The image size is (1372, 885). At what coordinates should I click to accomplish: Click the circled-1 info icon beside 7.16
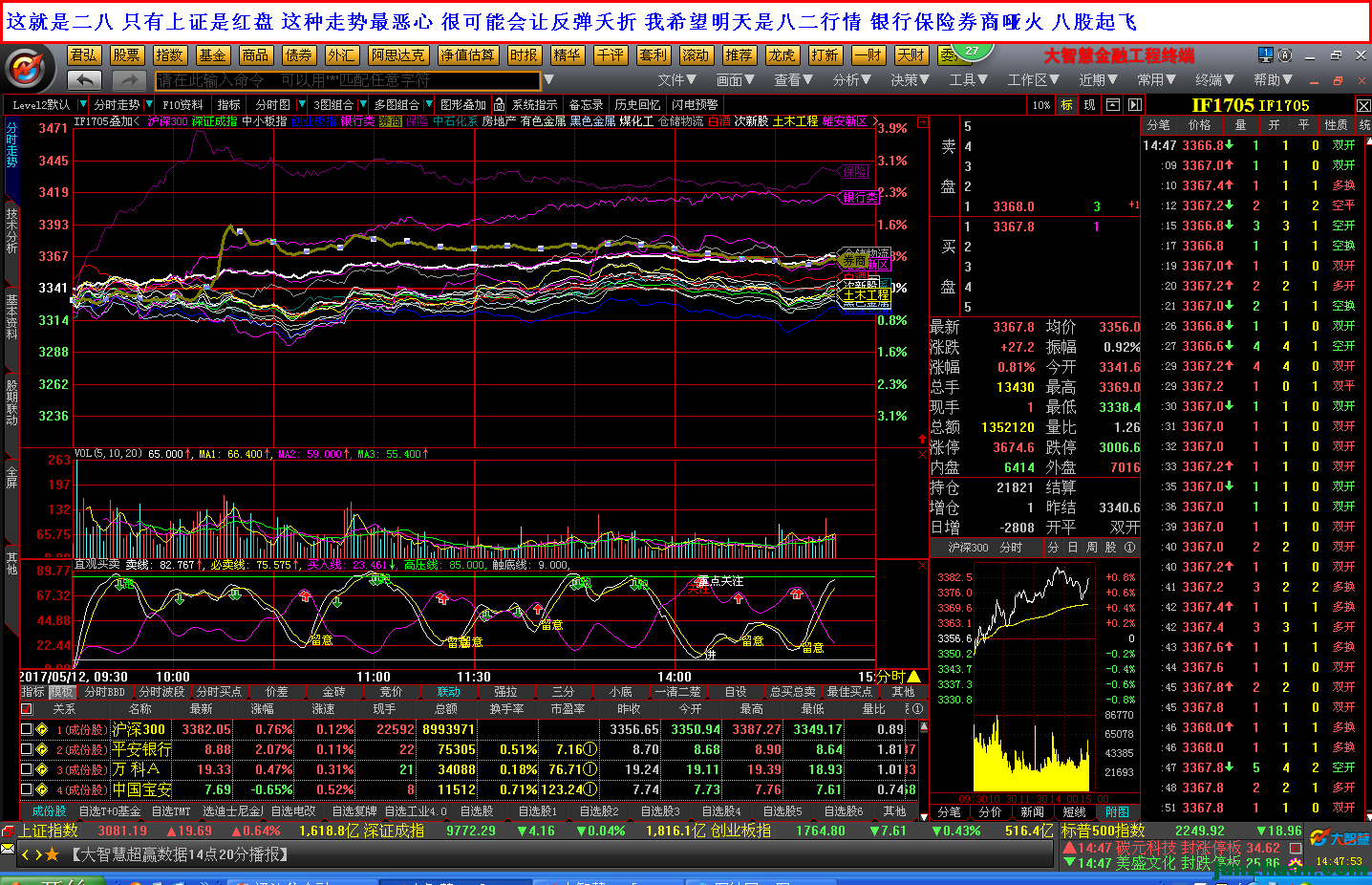591,749
